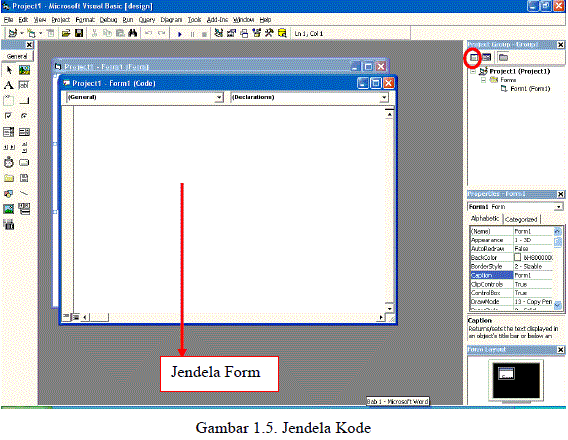Viewport: 568px width, 440px height.
Task: Select the Caption property row
Action: click(511, 275)
